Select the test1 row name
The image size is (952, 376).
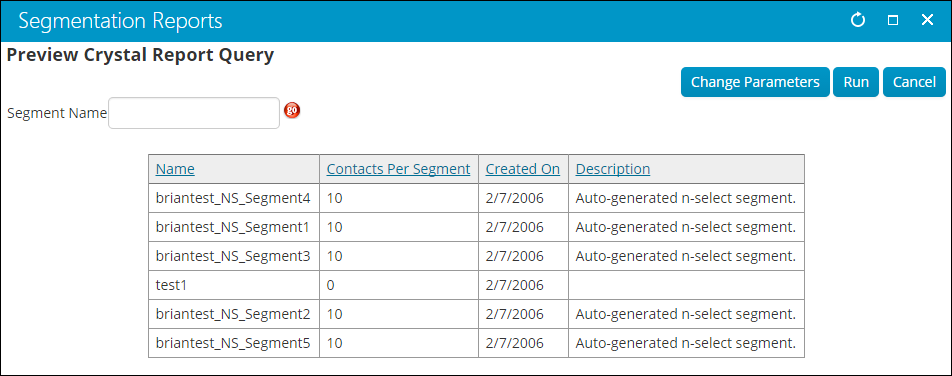pyautogui.click(x=170, y=285)
